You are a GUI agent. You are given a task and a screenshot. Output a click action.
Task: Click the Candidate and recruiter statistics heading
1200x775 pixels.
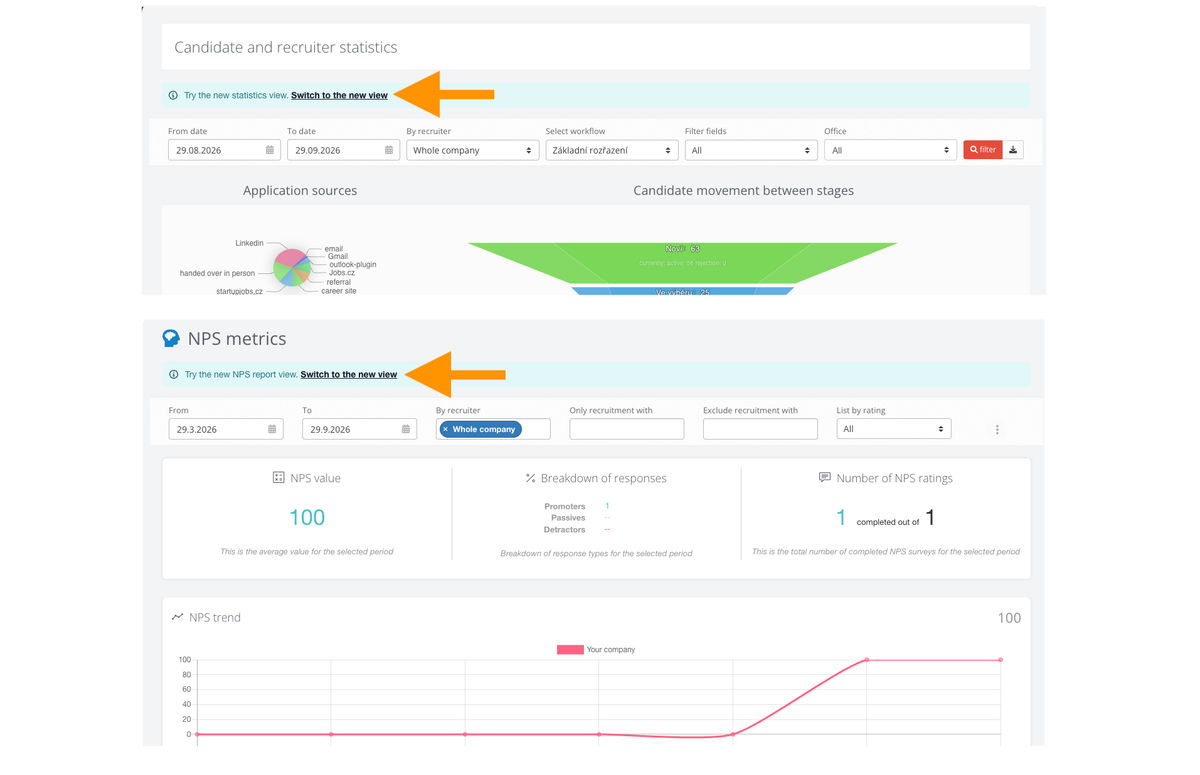point(286,47)
